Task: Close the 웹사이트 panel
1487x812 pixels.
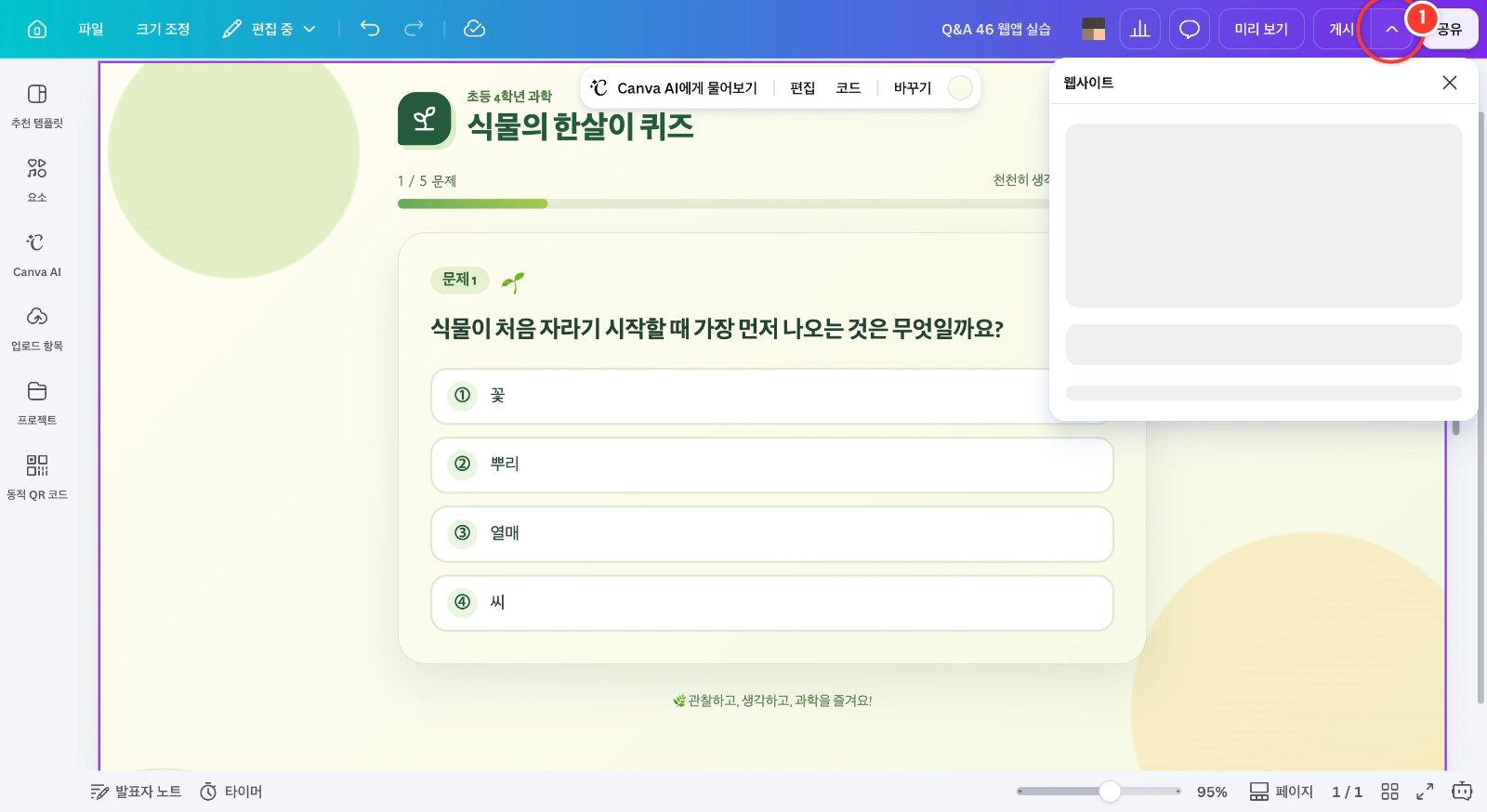Action: point(1449,83)
